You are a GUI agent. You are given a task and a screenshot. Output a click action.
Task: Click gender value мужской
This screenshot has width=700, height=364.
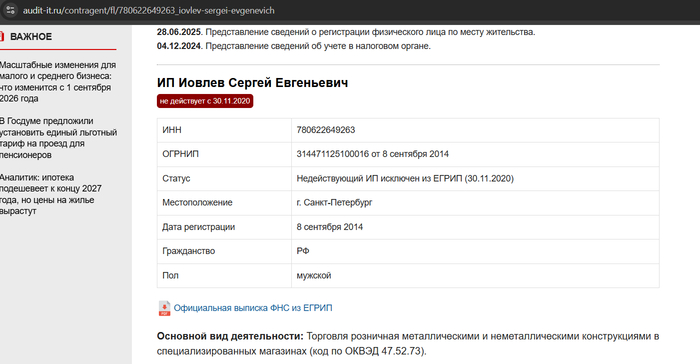click(x=314, y=276)
